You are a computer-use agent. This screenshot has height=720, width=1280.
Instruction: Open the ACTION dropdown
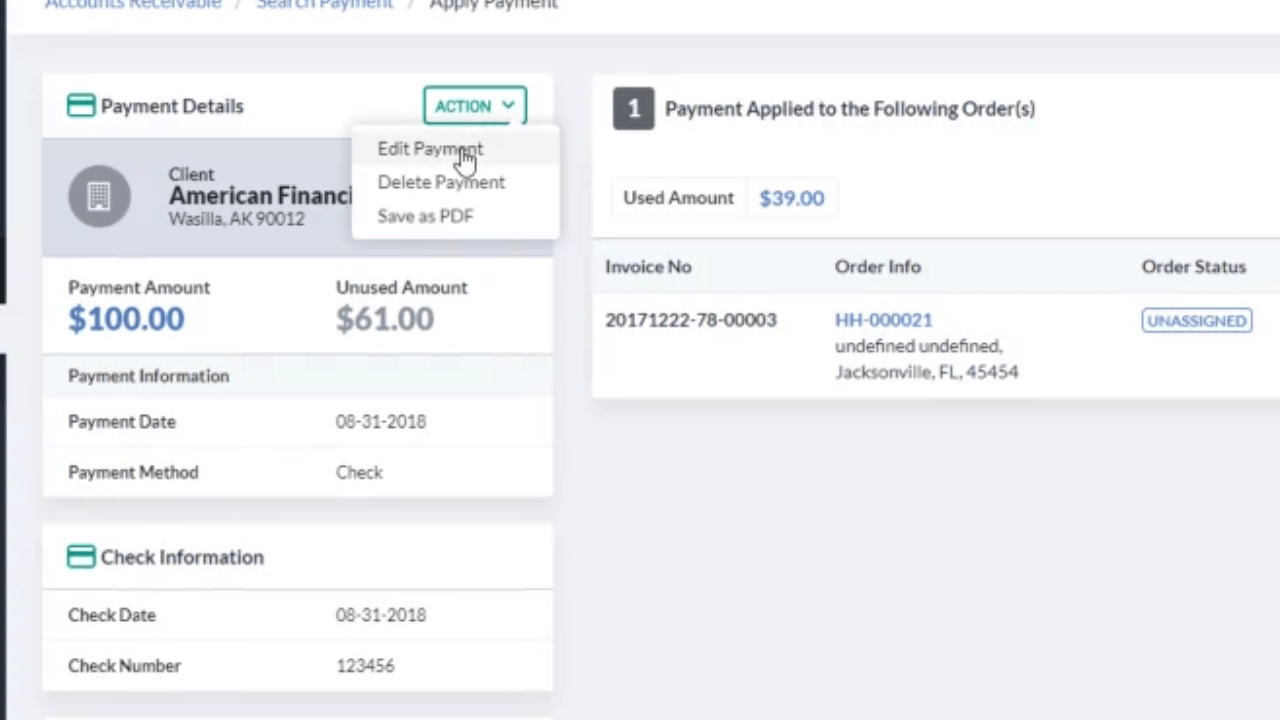click(474, 106)
